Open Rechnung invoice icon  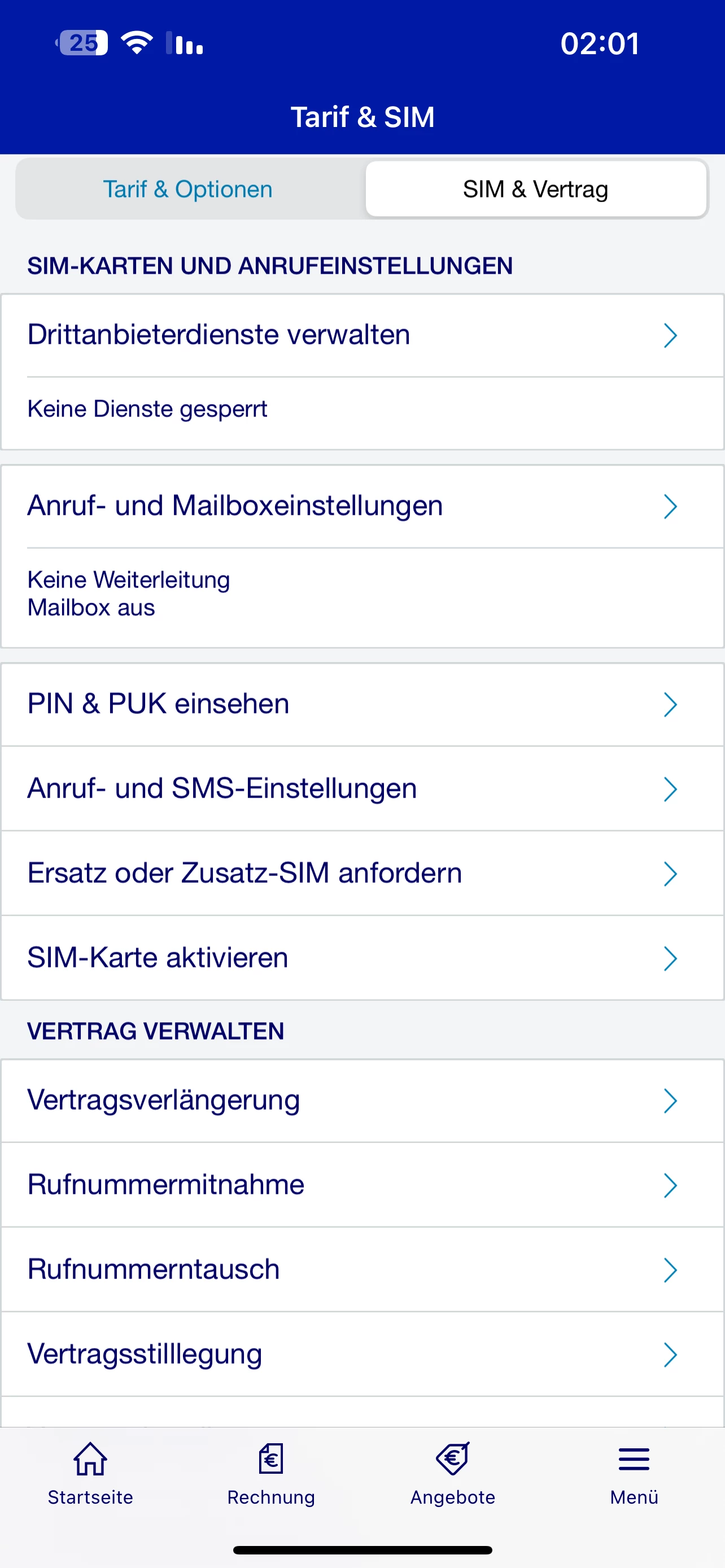271,1459
